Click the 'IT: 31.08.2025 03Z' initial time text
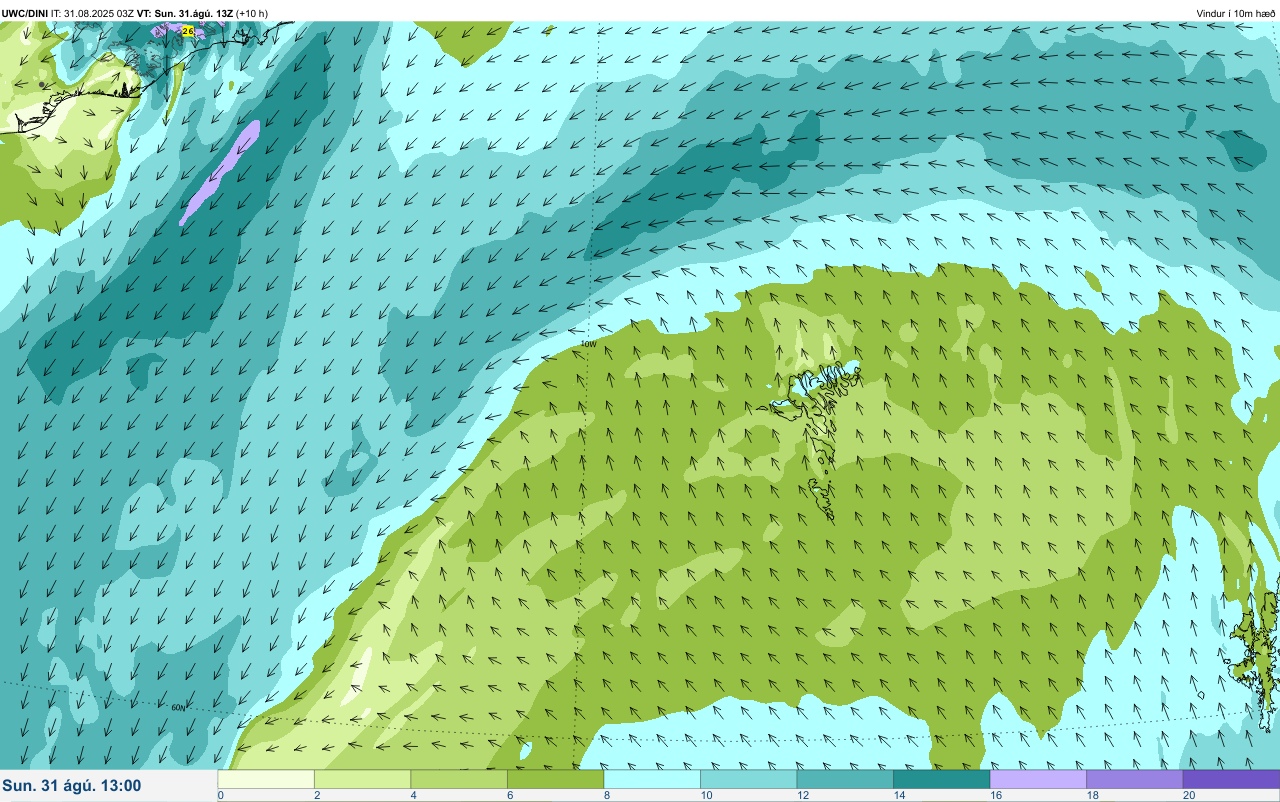Screen dimensions: 1280x802 pyautogui.click(x=93, y=13)
